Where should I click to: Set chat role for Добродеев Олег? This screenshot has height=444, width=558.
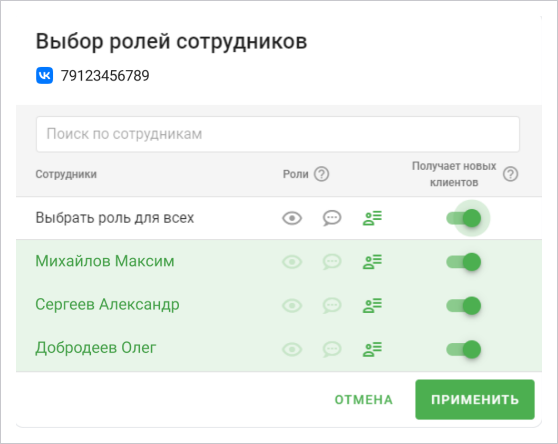click(332, 349)
